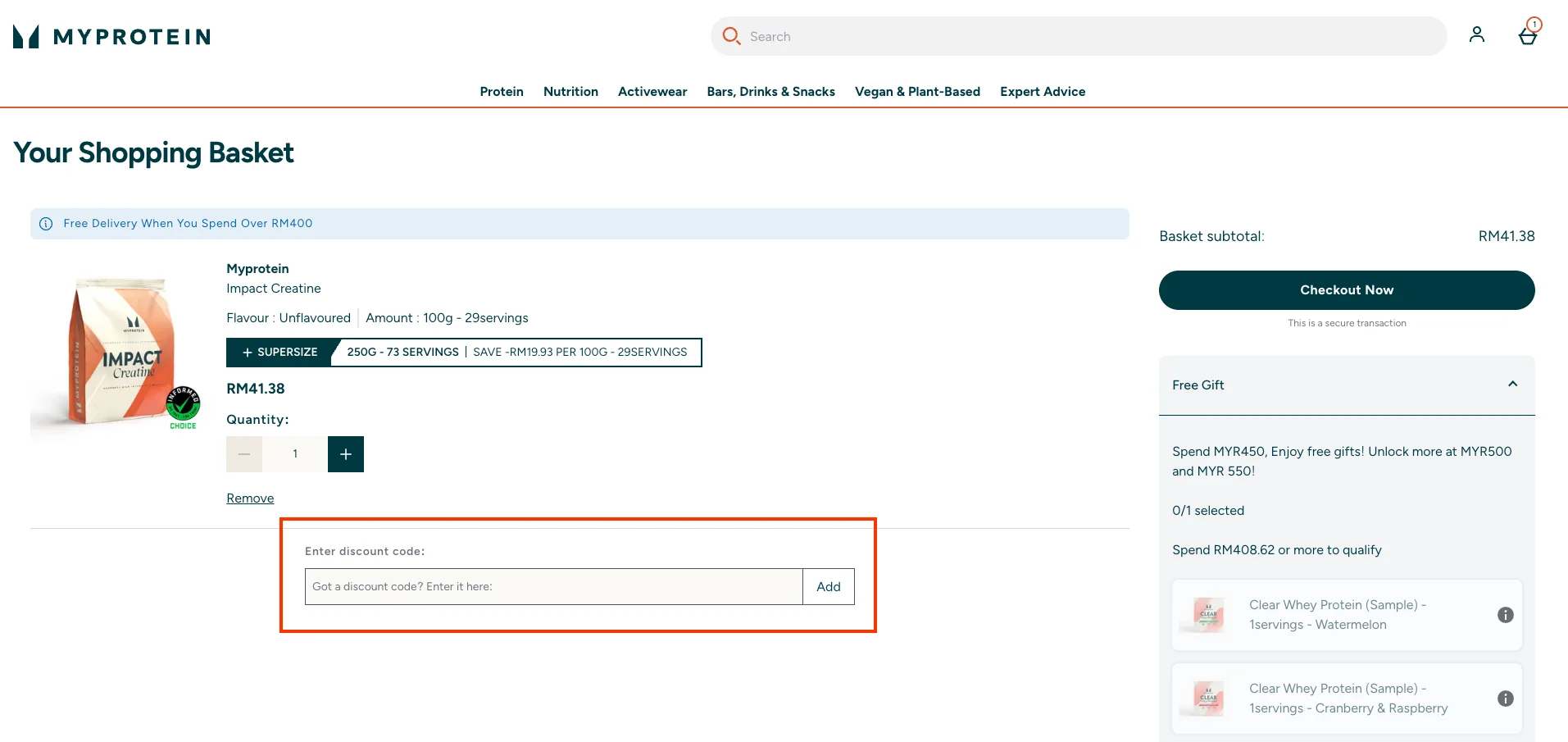
Task: Click the Free Delivery banner text
Action: [x=188, y=224]
